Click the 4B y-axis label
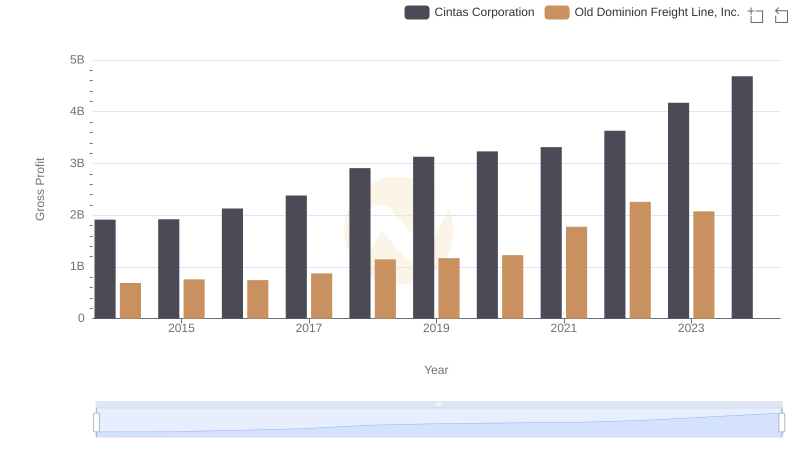 (77, 111)
